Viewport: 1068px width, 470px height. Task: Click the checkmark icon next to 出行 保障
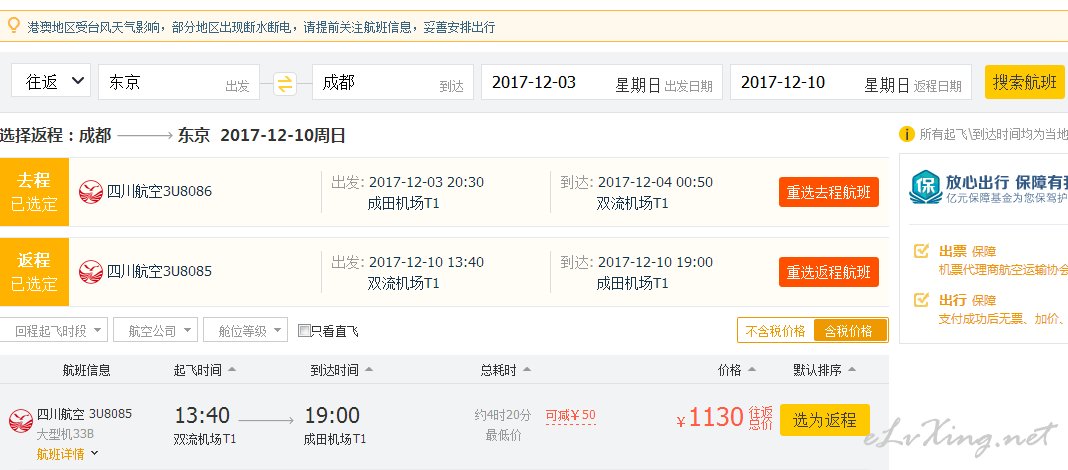(921, 300)
